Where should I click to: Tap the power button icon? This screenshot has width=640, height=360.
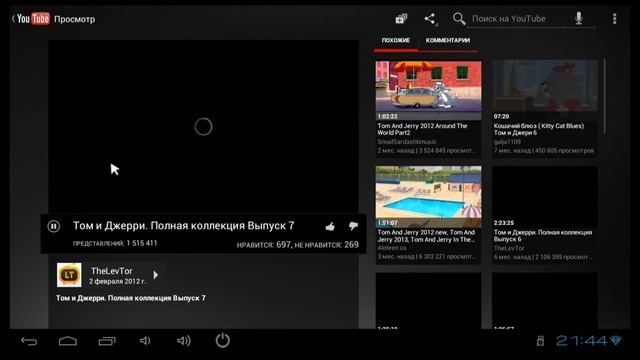(x=222, y=340)
